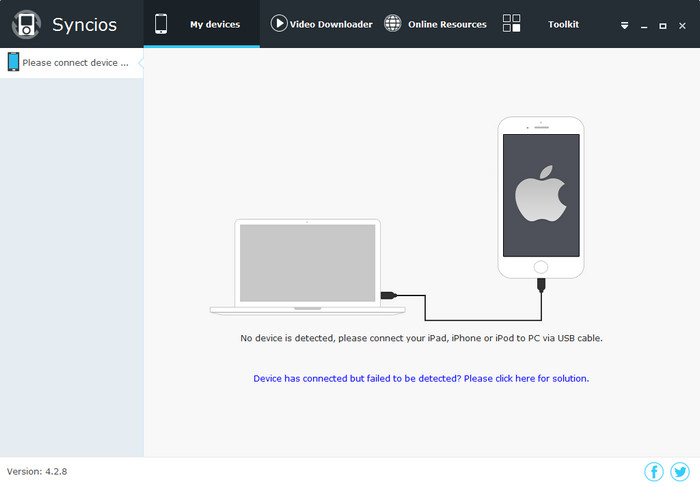Close the Syncios window
Screen dimensions: 700x487
(x=681, y=25)
